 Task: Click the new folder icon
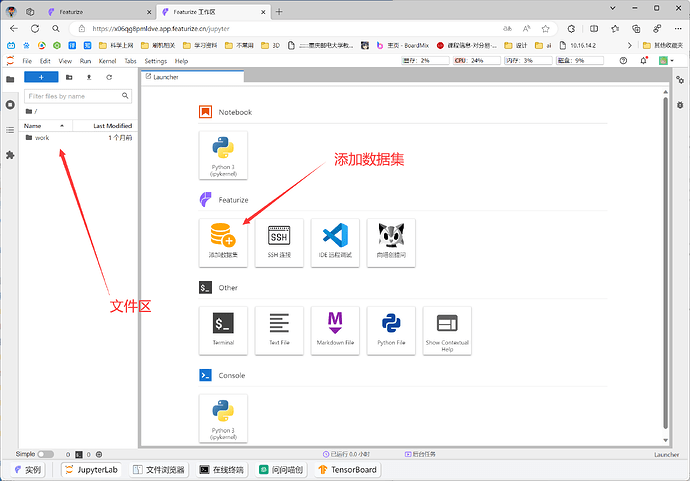(69, 77)
